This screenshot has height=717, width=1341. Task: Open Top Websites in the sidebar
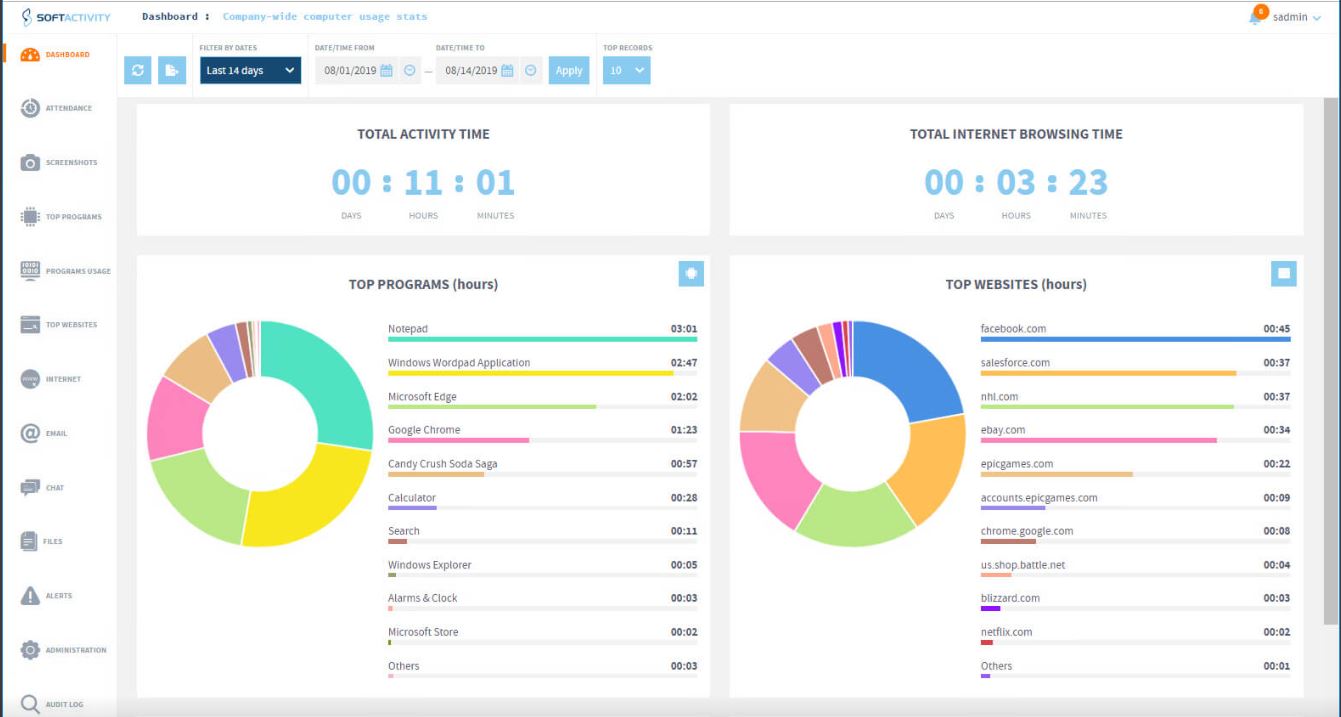tap(58, 325)
